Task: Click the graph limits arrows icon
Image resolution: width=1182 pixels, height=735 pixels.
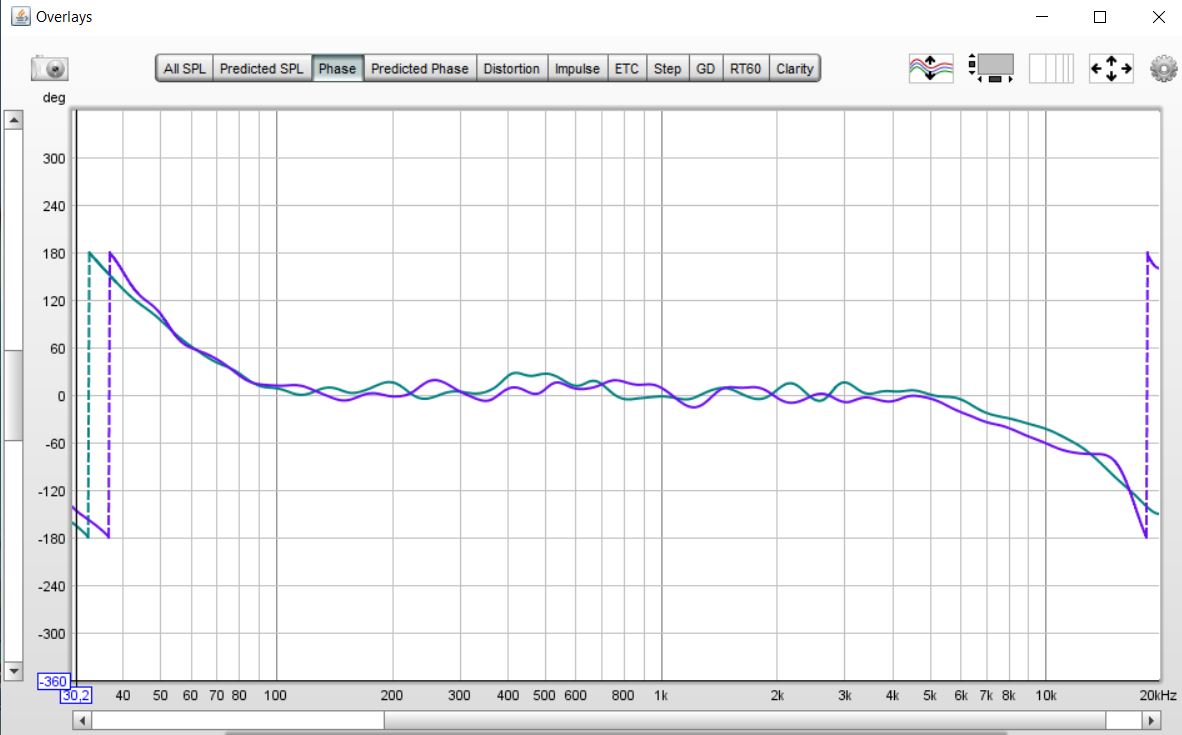Action: coord(1111,69)
